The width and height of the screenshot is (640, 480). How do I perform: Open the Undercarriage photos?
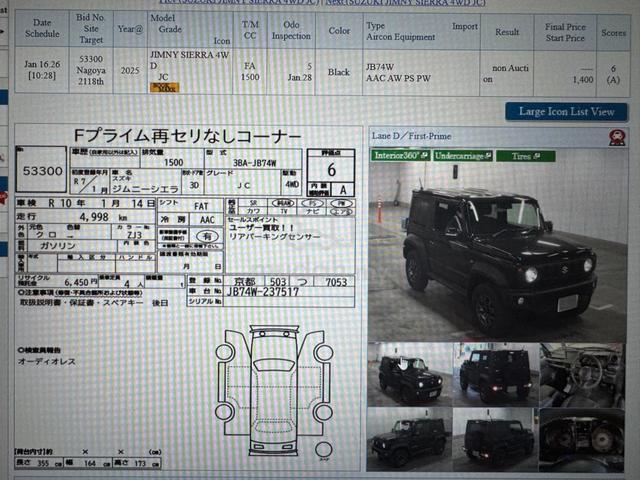click(463, 156)
